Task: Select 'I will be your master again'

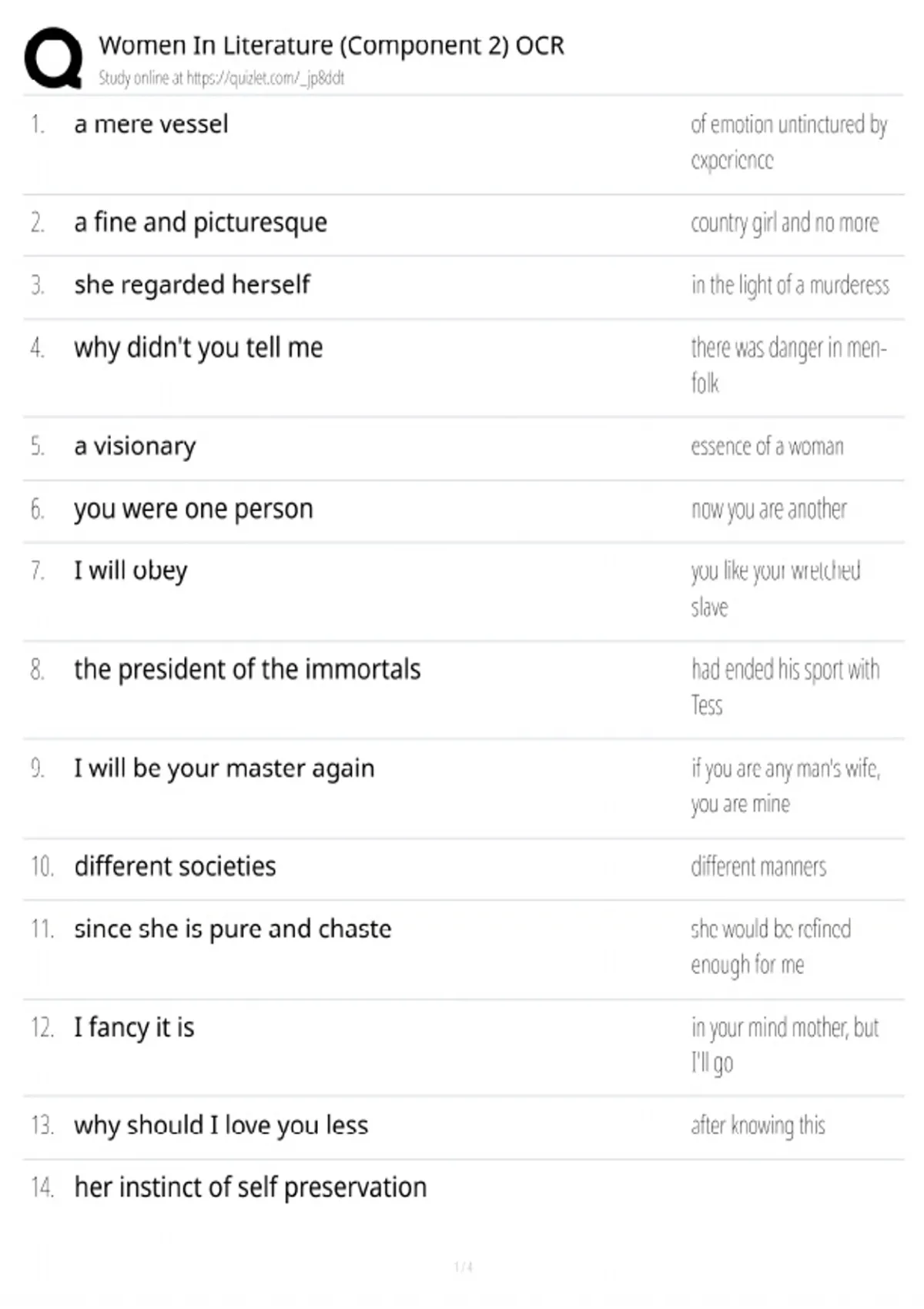Action: (224, 768)
